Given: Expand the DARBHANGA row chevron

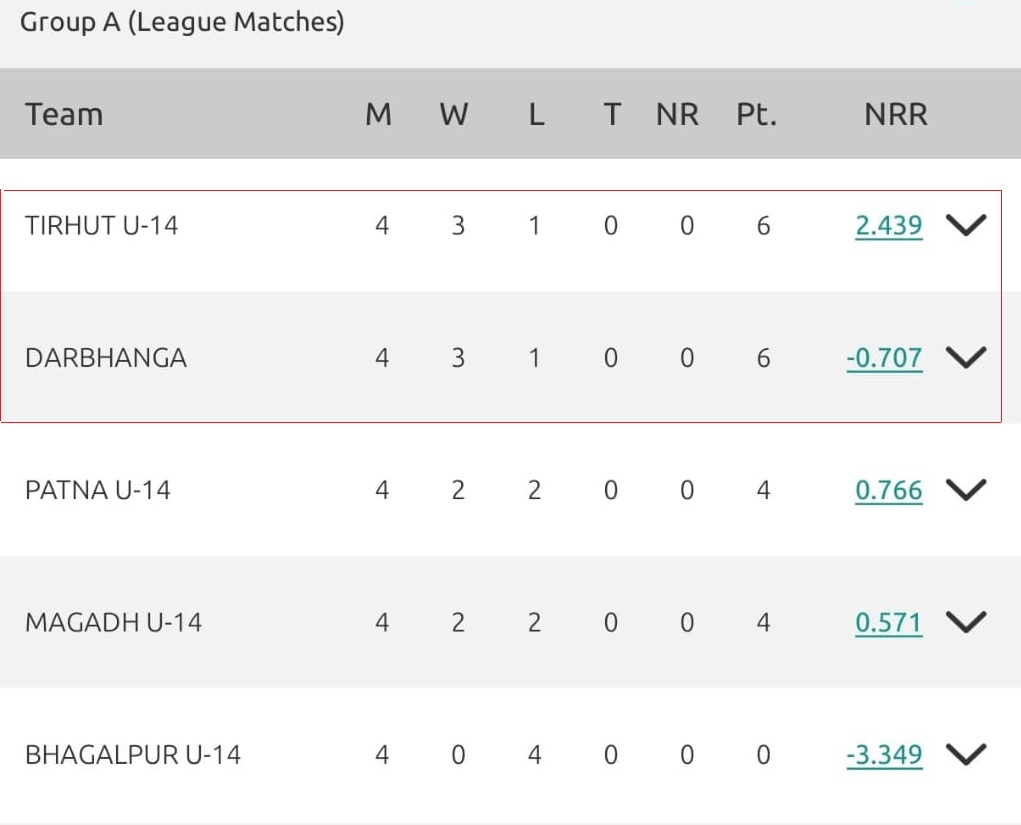Looking at the screenshot, I should click(x=965, y=357).
